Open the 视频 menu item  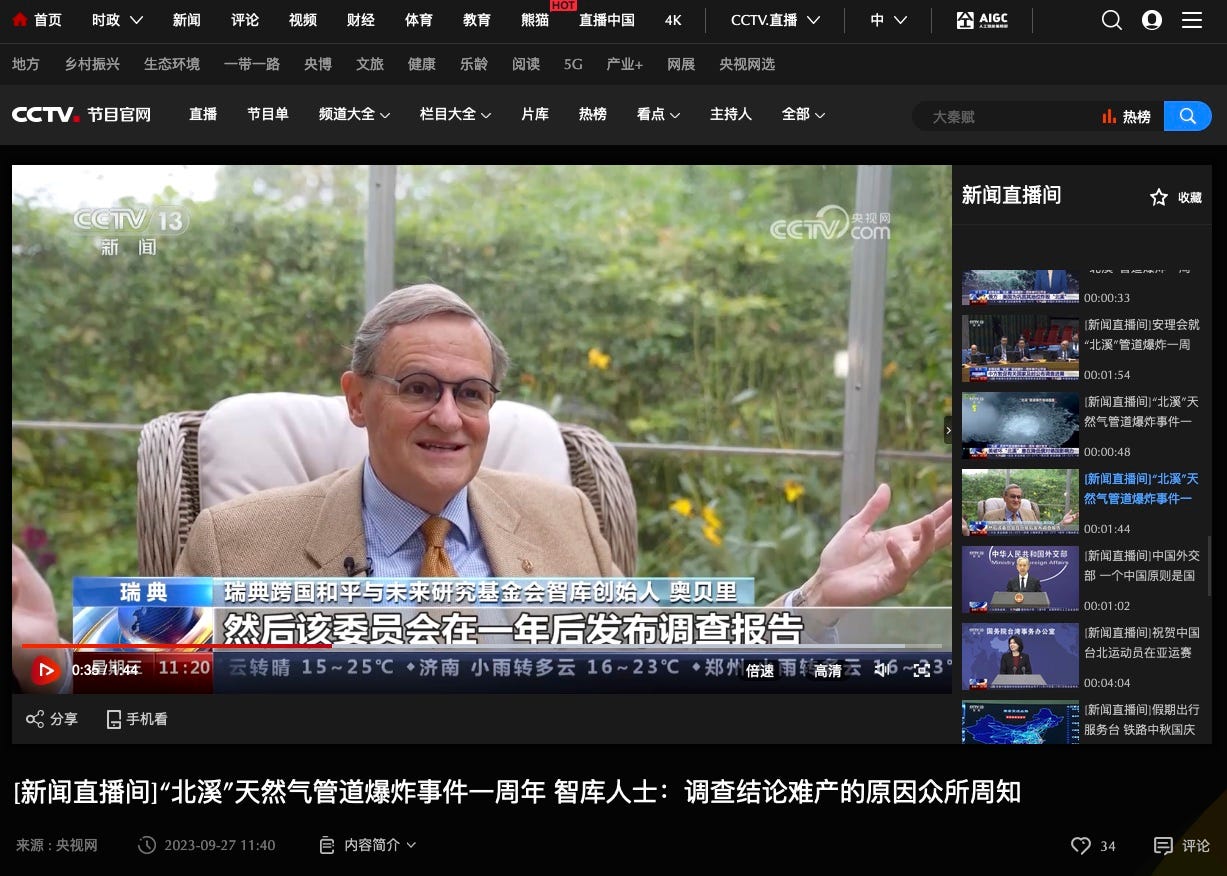pos(303,20)
